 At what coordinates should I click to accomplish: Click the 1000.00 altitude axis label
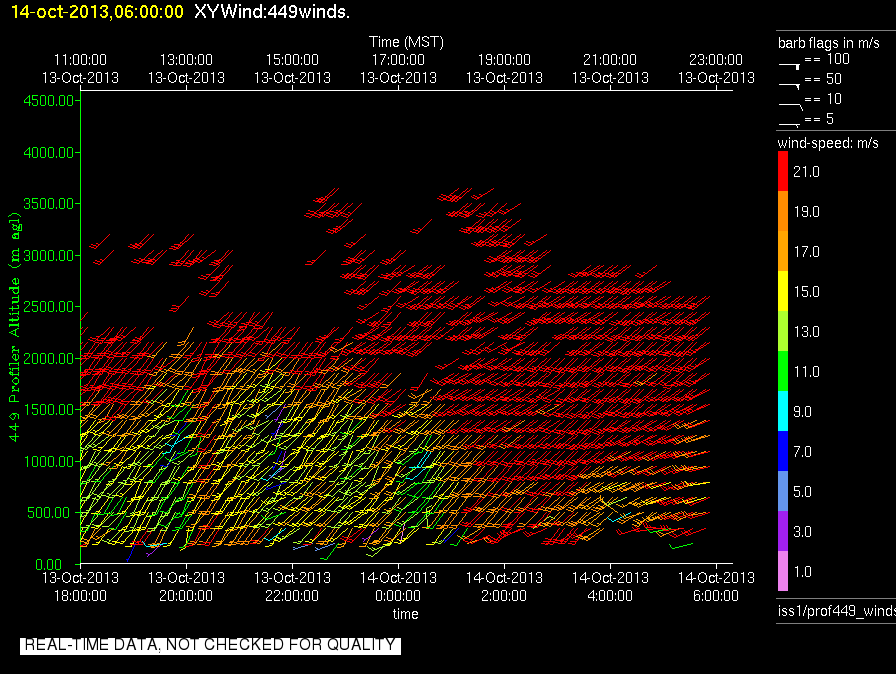[49, 462]
